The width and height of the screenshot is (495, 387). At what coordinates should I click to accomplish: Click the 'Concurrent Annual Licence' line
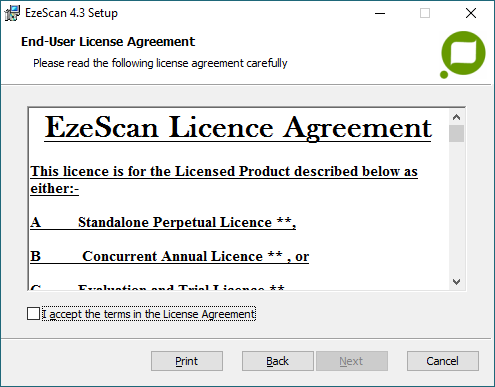[169, 256]
